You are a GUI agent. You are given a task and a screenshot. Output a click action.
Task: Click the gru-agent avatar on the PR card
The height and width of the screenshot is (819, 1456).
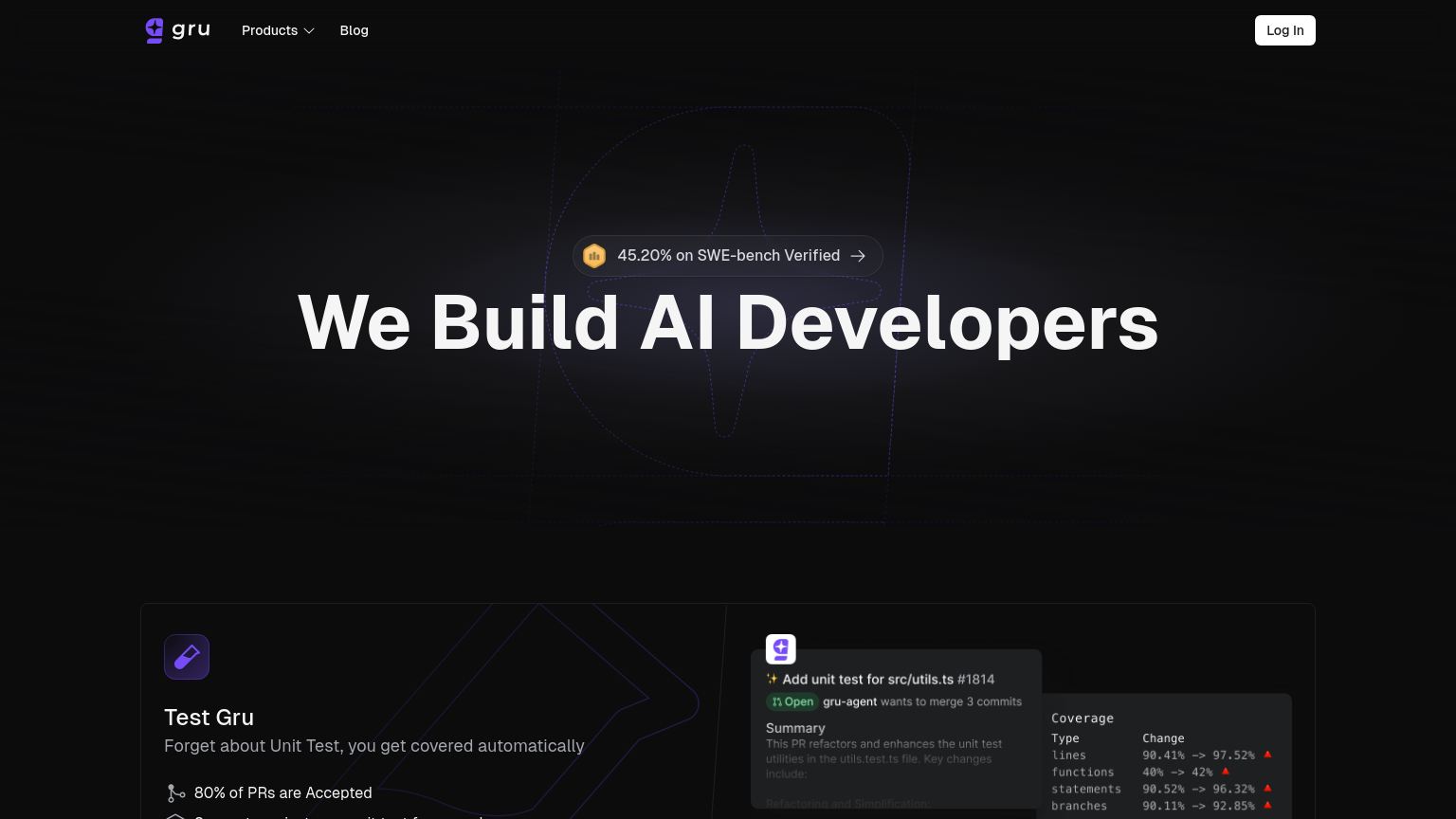click(x=781, y=649)
